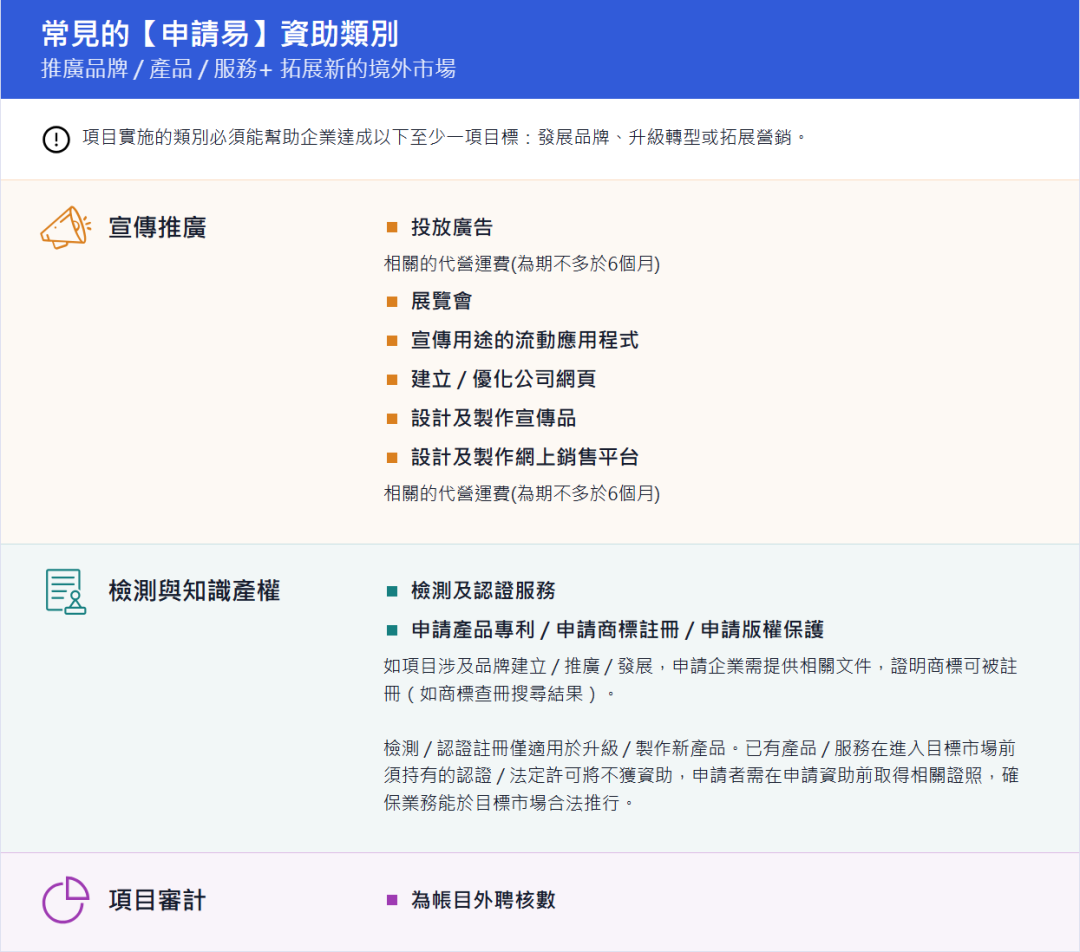
Task: Click the teal bullet next to 檢測及認證服務
Action: tap(392, 591)
